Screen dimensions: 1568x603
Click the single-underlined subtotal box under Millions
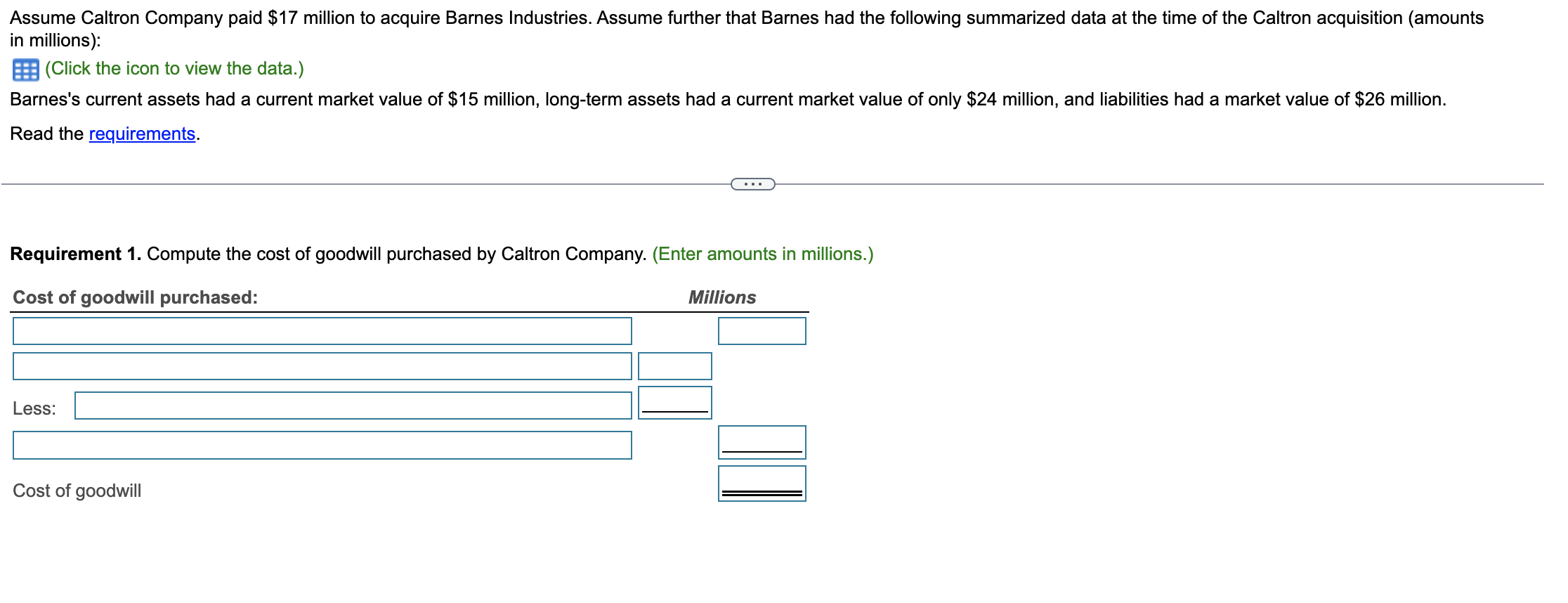(x=762, y=442)
